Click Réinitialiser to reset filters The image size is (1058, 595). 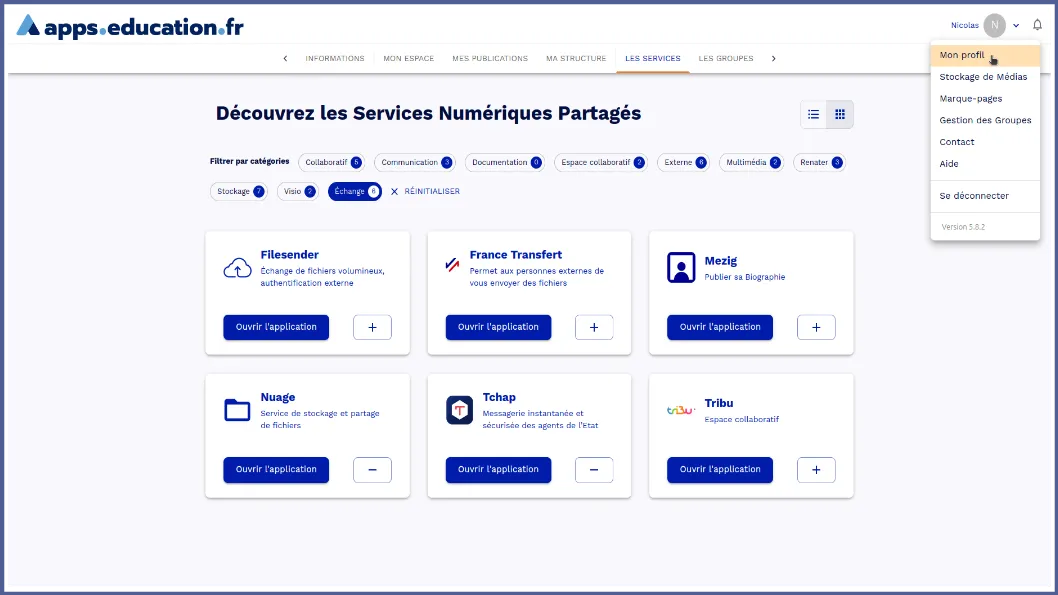[x=432, y=192]
